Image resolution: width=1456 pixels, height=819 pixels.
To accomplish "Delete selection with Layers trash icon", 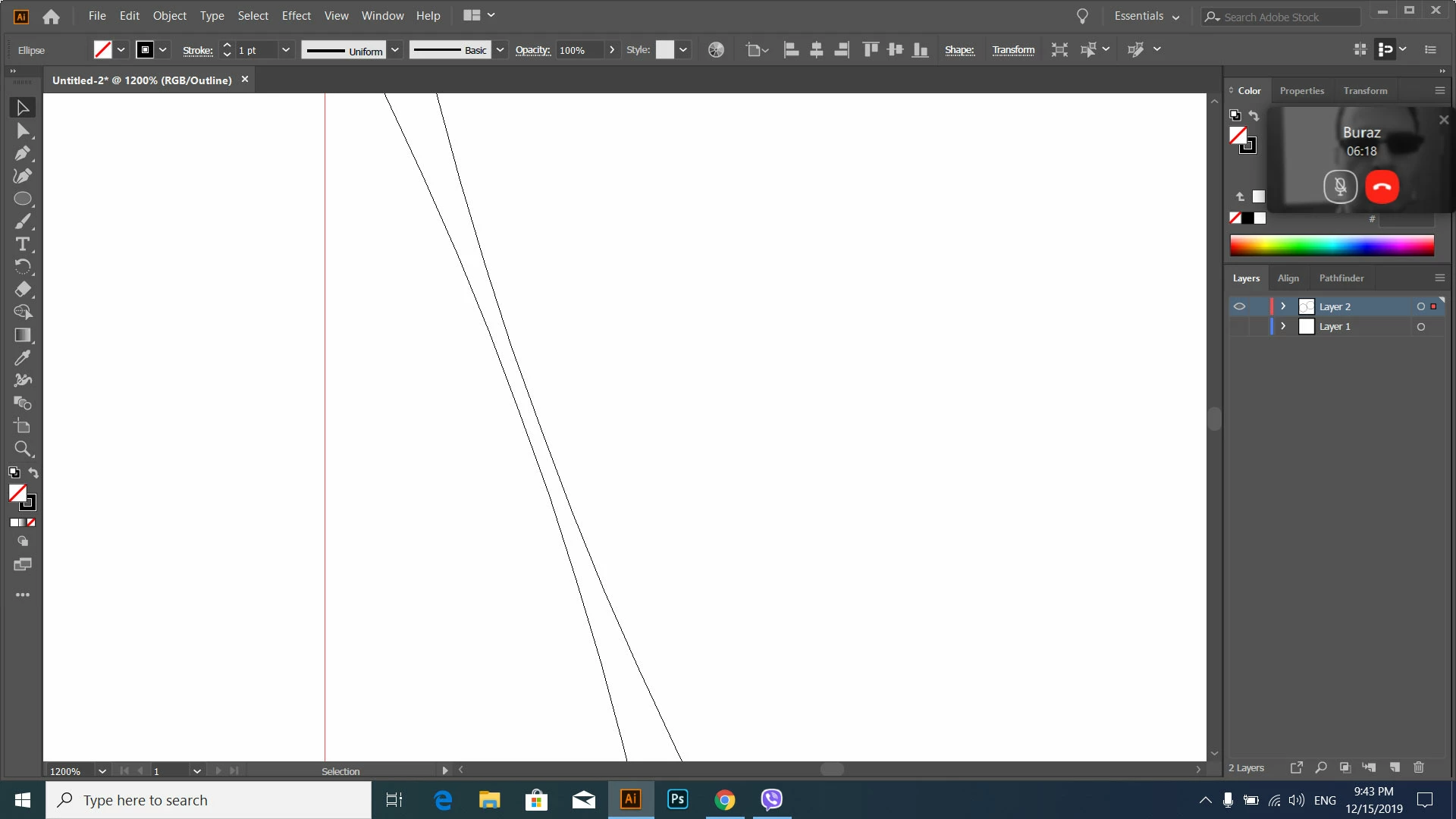I will tap(1419, 767).
